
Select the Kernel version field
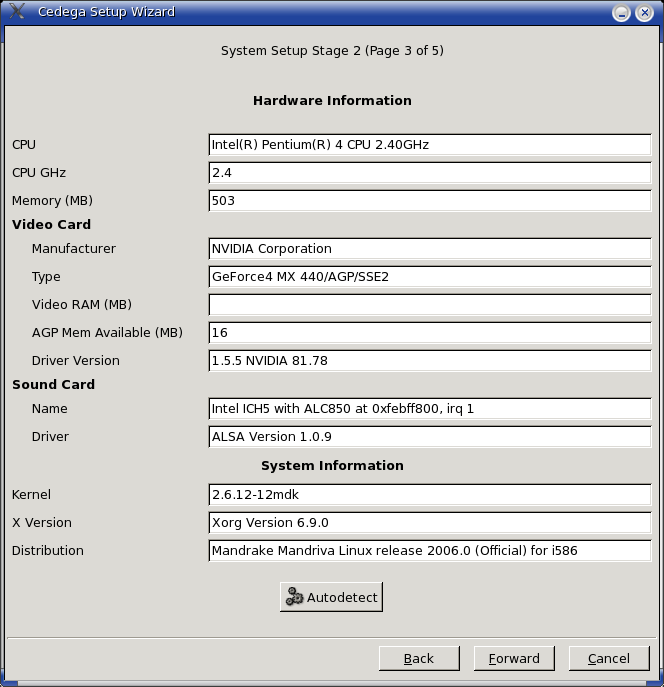pyautogui.click(x=430, y=495)
